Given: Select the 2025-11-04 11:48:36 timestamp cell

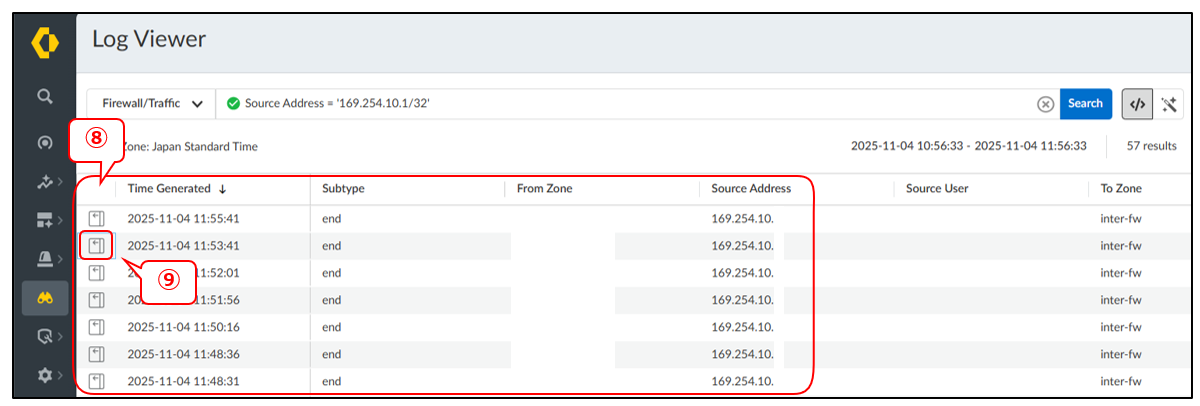Looking at the screenshot, I should [183, 354].
